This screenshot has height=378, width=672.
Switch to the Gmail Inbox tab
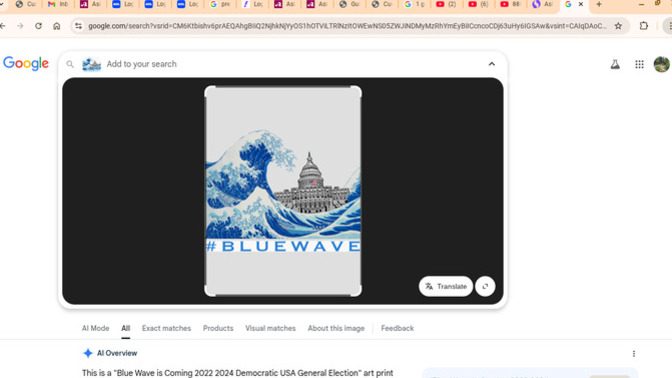pos(58,4)
